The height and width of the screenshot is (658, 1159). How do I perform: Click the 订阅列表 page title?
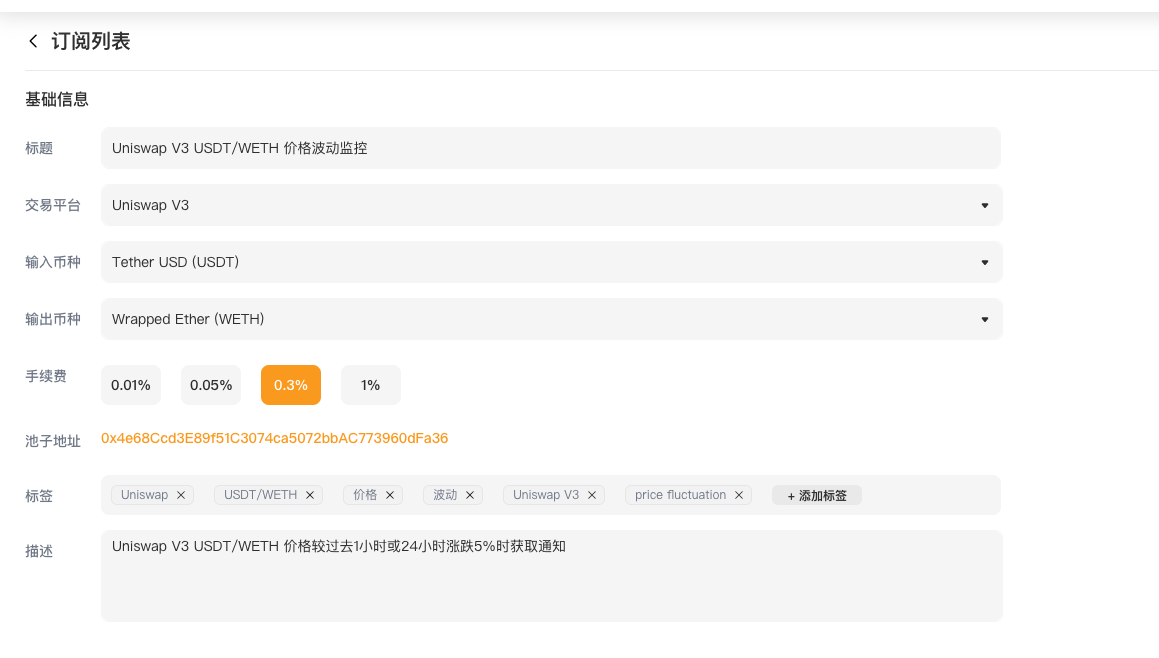pyautogui.click(x=91, y=41)
